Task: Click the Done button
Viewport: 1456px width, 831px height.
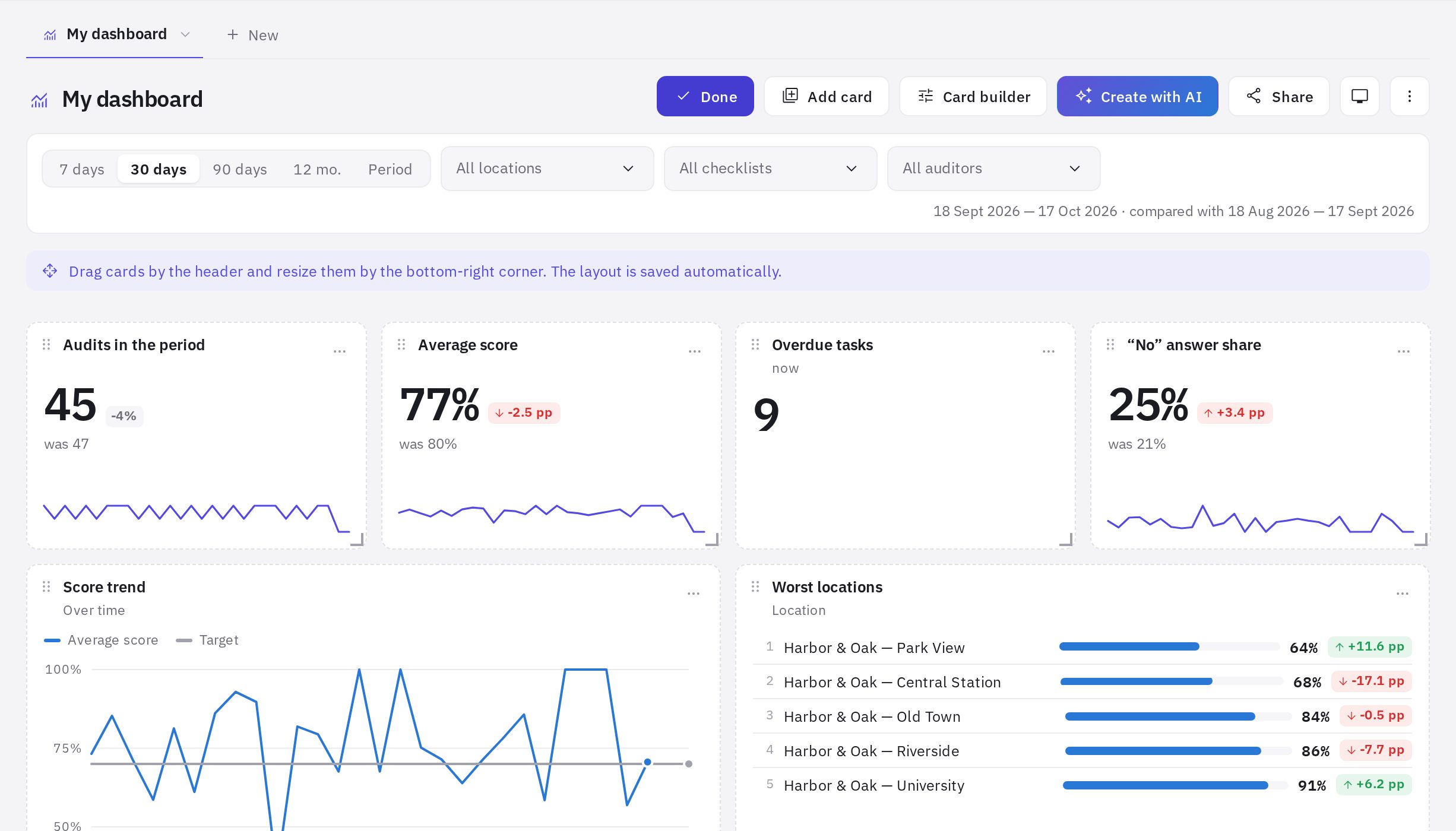Action: pos(705,96)
